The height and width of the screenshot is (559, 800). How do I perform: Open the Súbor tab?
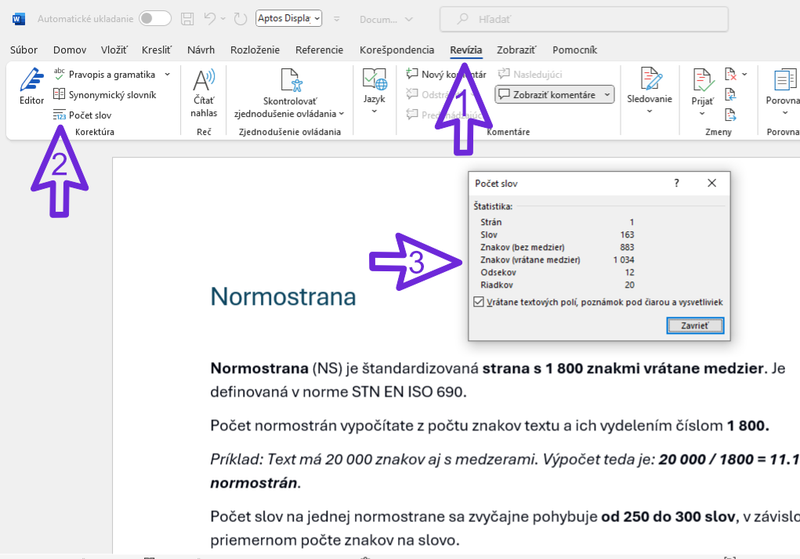(x=23, y=50)
